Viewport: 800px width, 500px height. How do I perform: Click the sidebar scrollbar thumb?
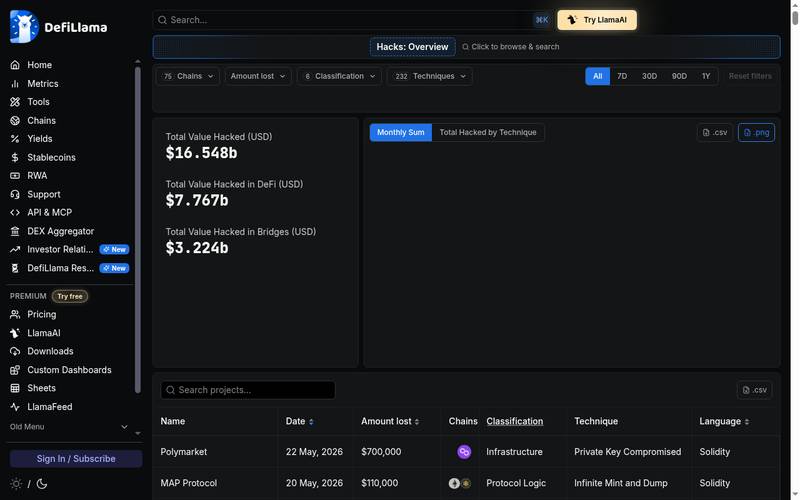(137, 230)
